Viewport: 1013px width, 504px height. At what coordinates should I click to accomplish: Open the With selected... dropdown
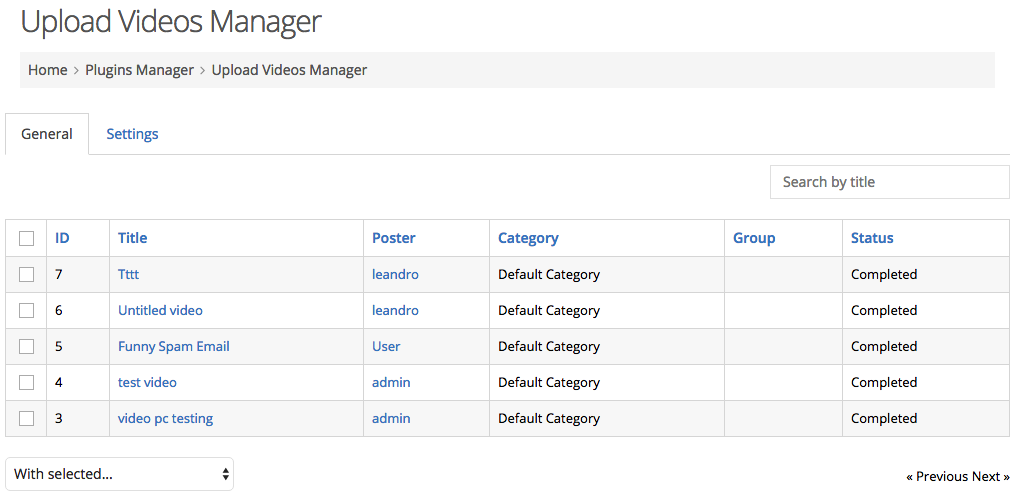[120, 474]
